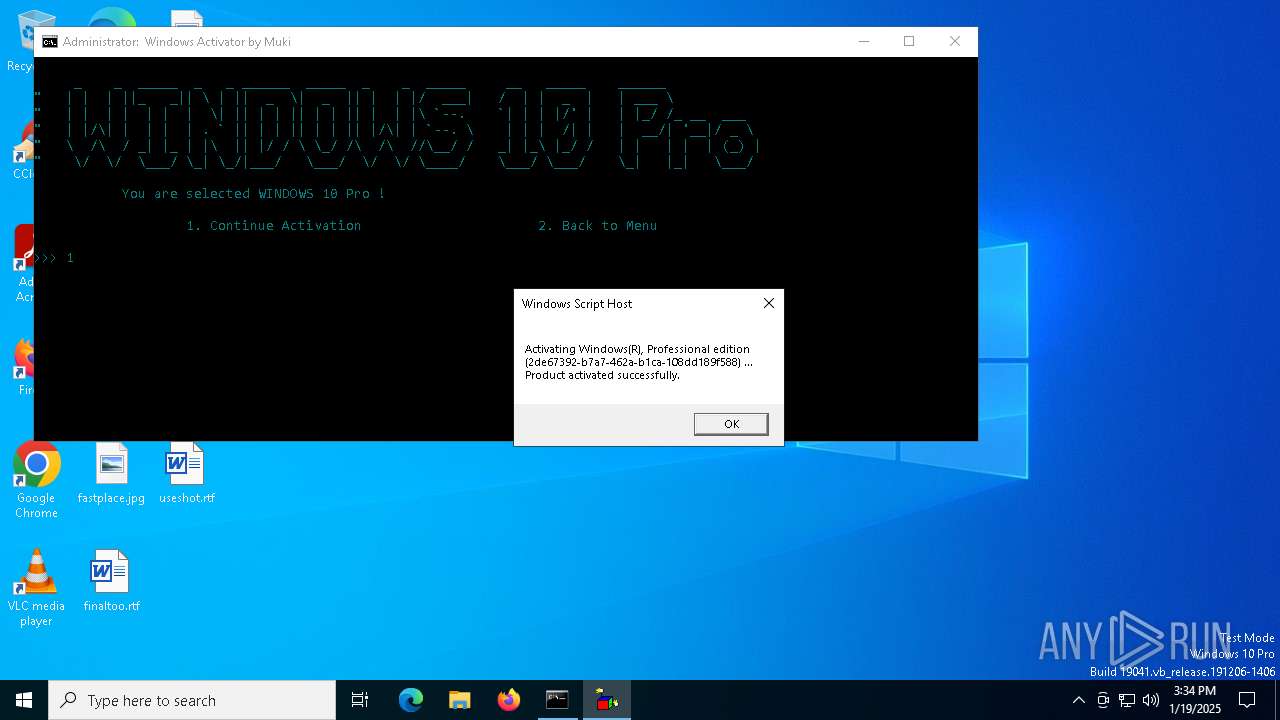Launch Microsoft Edge from the taskbar
The image size is (1280, 720).
[411, 700]
